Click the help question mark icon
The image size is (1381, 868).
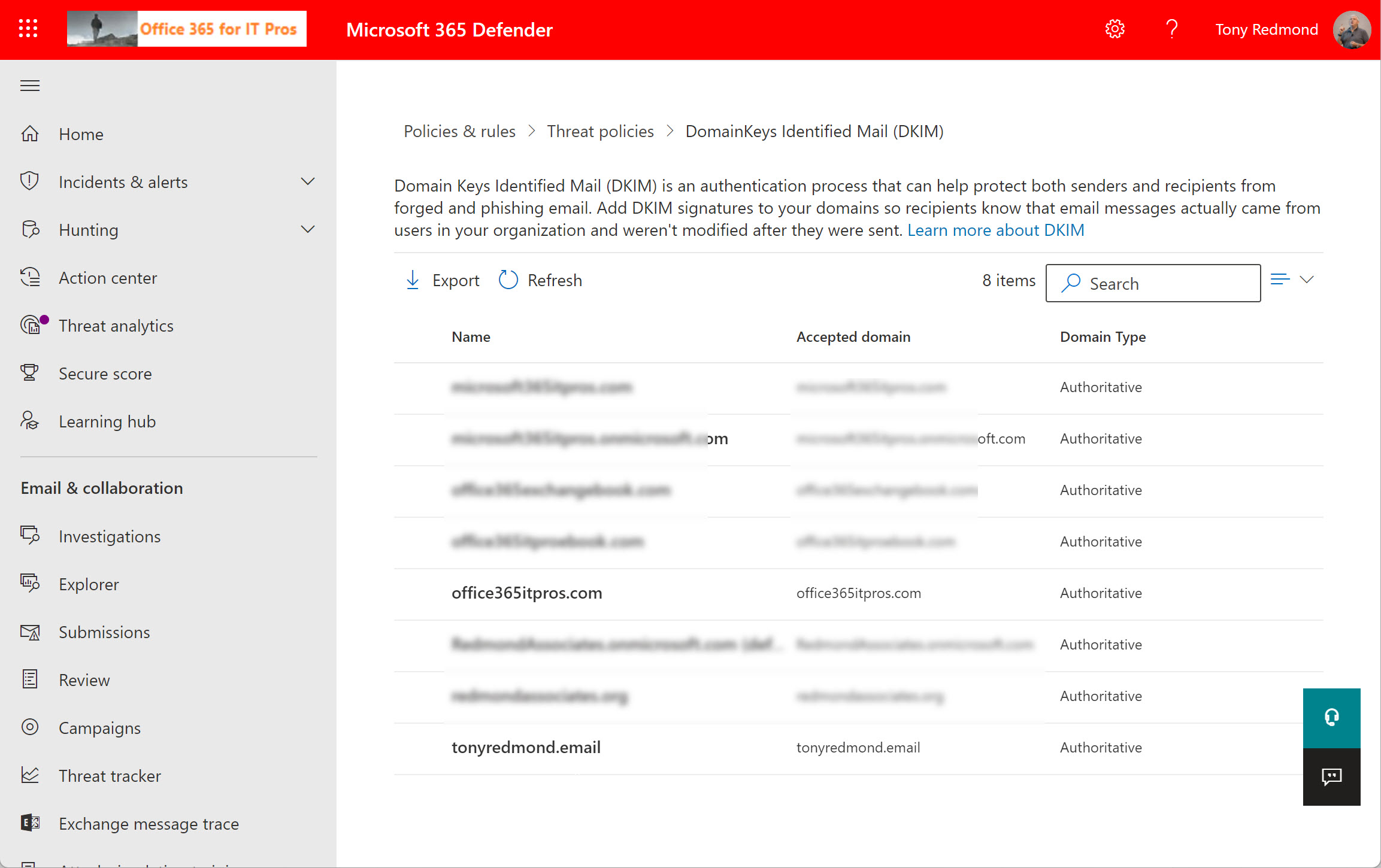coord(1171,29)
